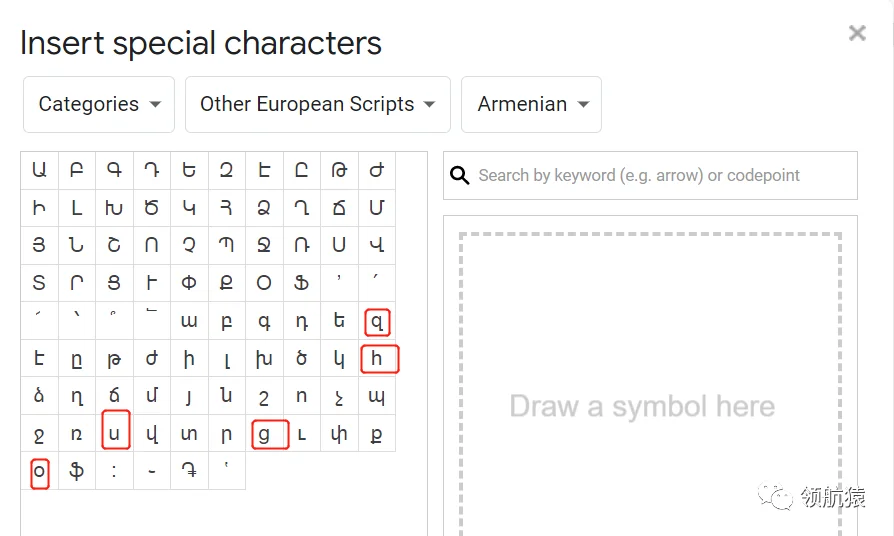
Task: Insert Armenian small letter ayb ա
Action: click(189, 320)
